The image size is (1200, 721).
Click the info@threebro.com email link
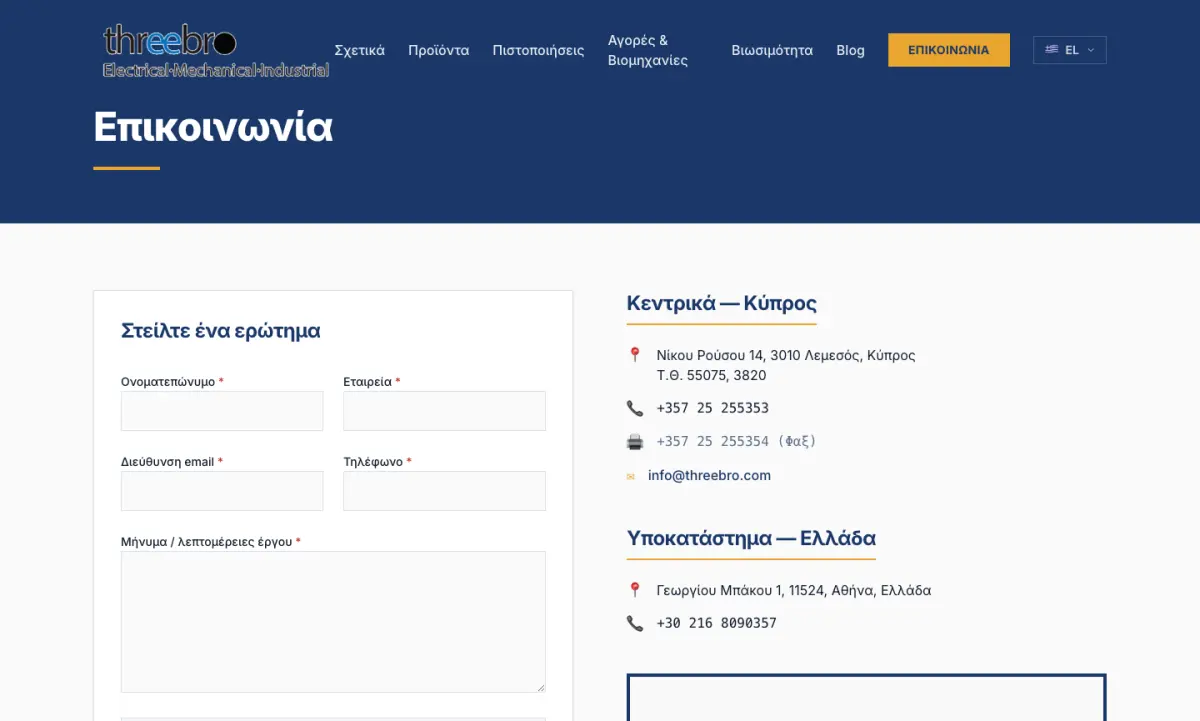pyautogui.click(x=709, y=476)
